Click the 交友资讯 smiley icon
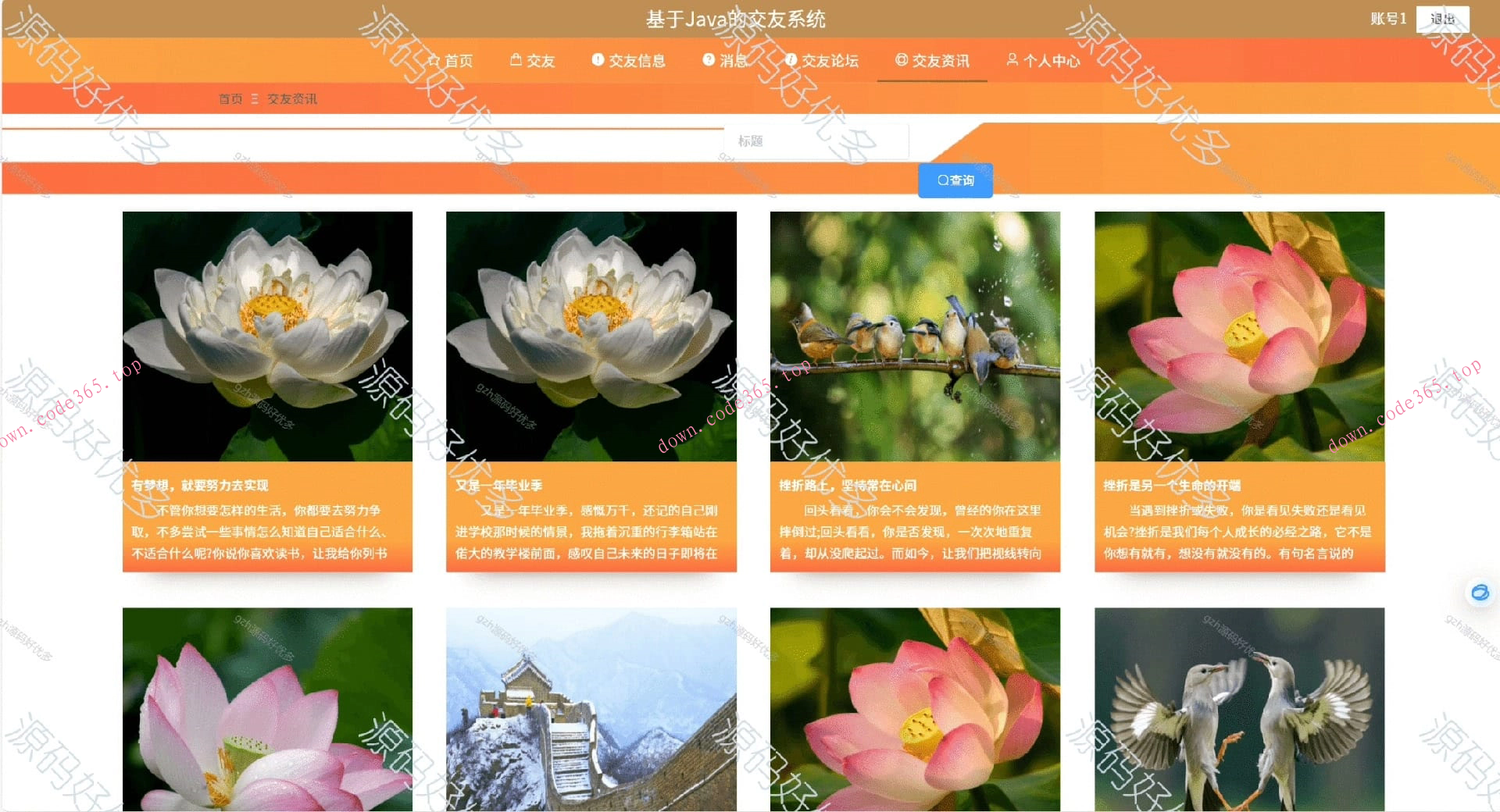 [901, 60]
